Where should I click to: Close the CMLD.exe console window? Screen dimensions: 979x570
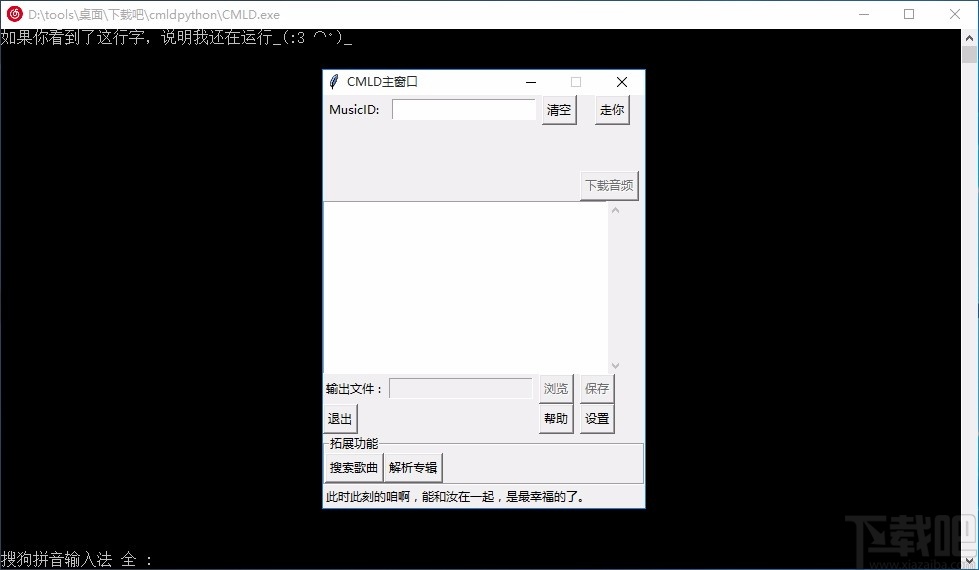(955, 14)
